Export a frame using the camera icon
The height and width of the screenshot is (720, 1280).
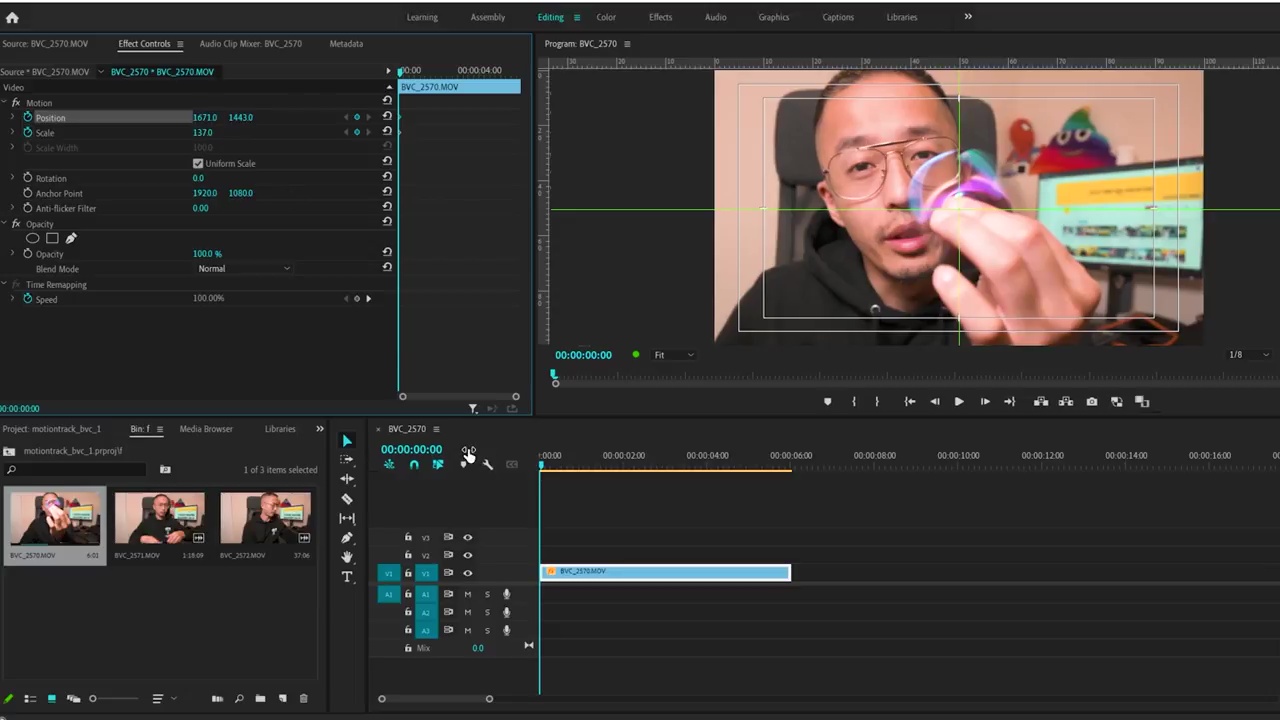pos(1092,401)
